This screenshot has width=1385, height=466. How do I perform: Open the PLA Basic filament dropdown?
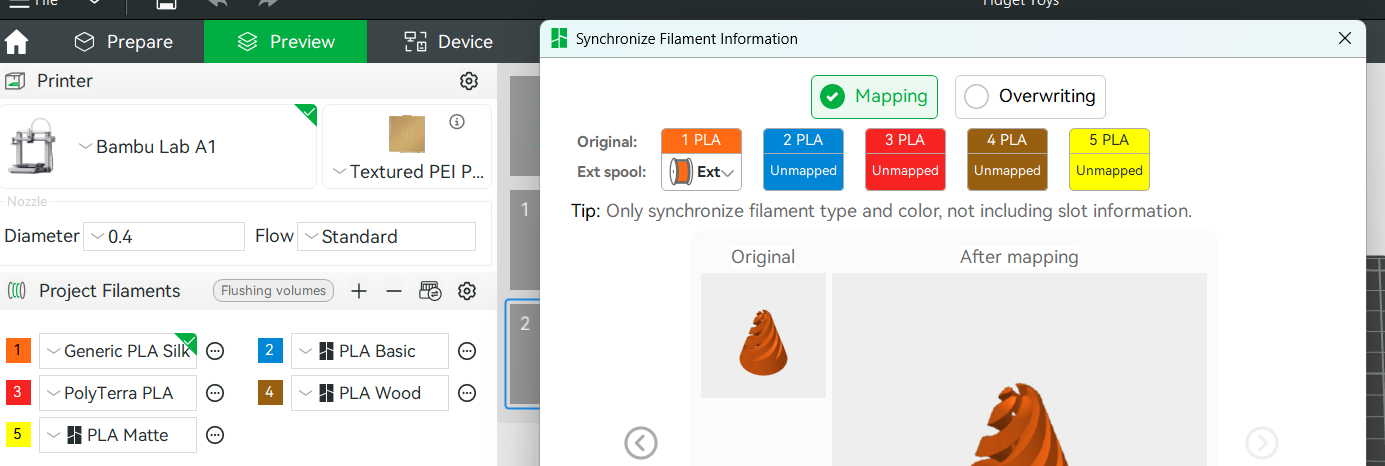pyautogui.click(x=370, y=351)
